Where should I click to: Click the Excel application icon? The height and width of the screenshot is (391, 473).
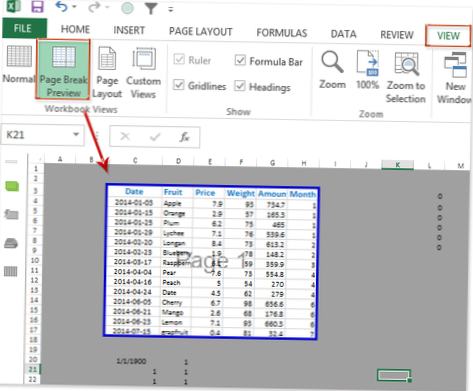[x=14, y=6]
